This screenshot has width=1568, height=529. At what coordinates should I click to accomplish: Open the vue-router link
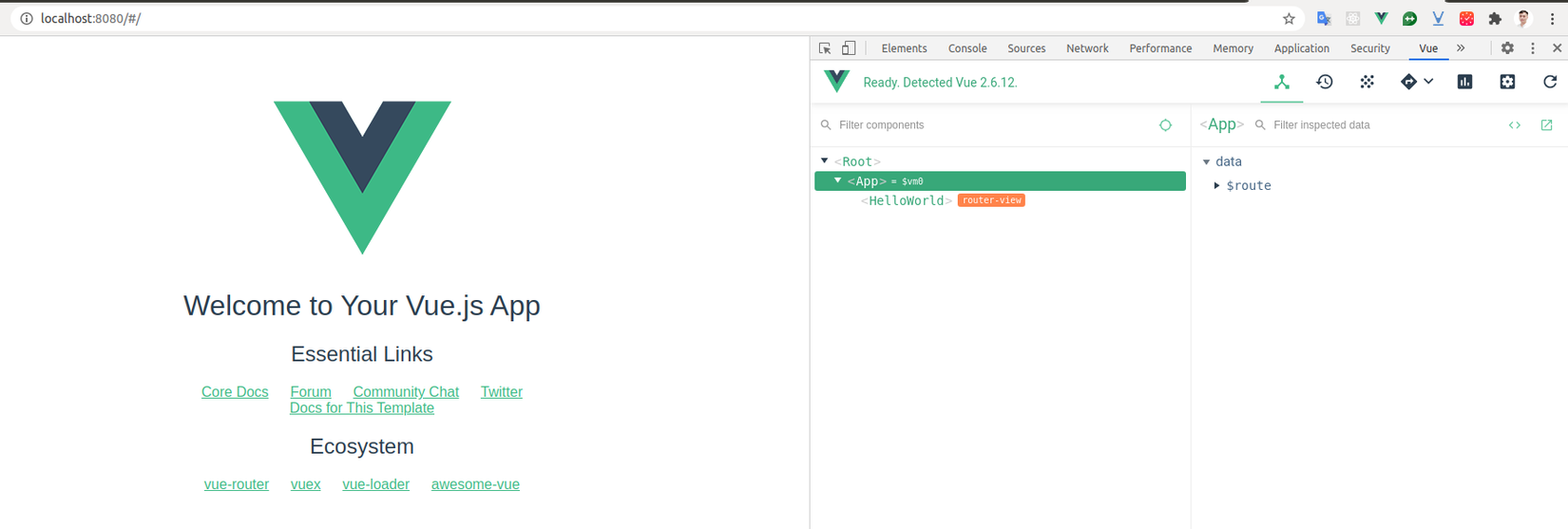point(237,484)
